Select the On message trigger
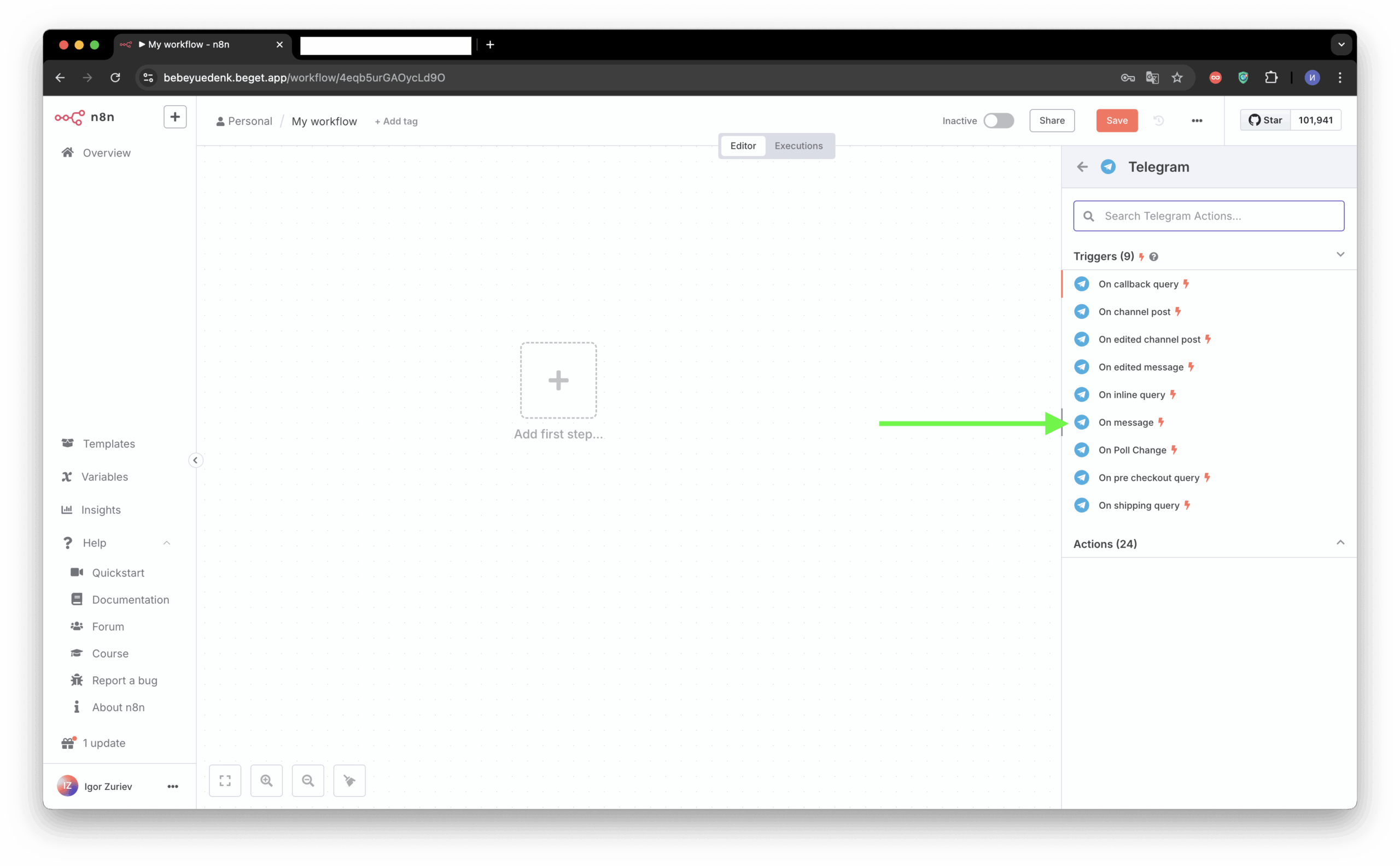The image size is (1400, 866). [1125, 423]
